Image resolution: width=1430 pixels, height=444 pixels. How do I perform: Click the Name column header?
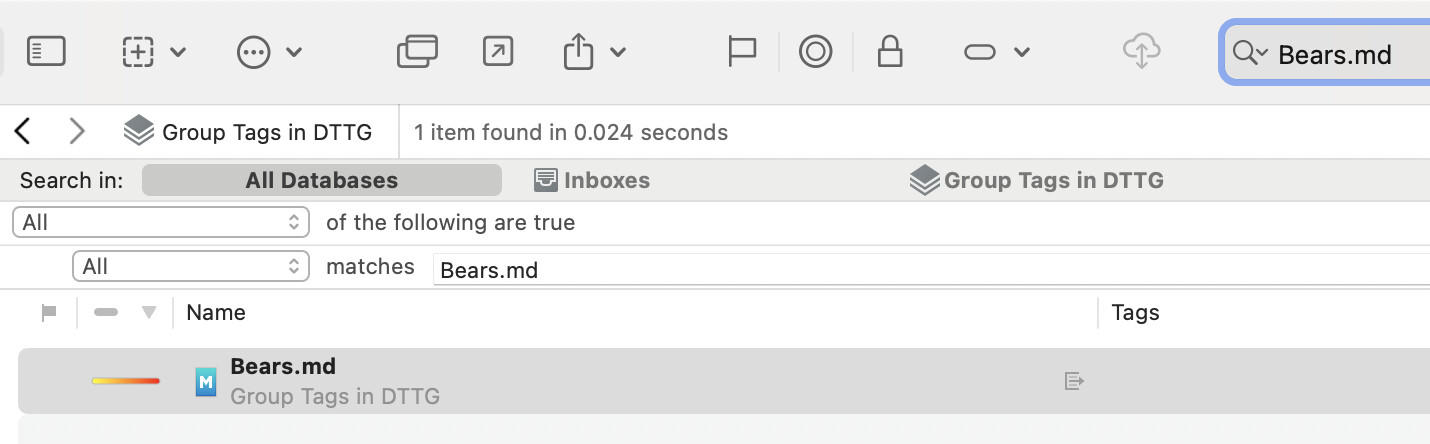pos(216,312)
